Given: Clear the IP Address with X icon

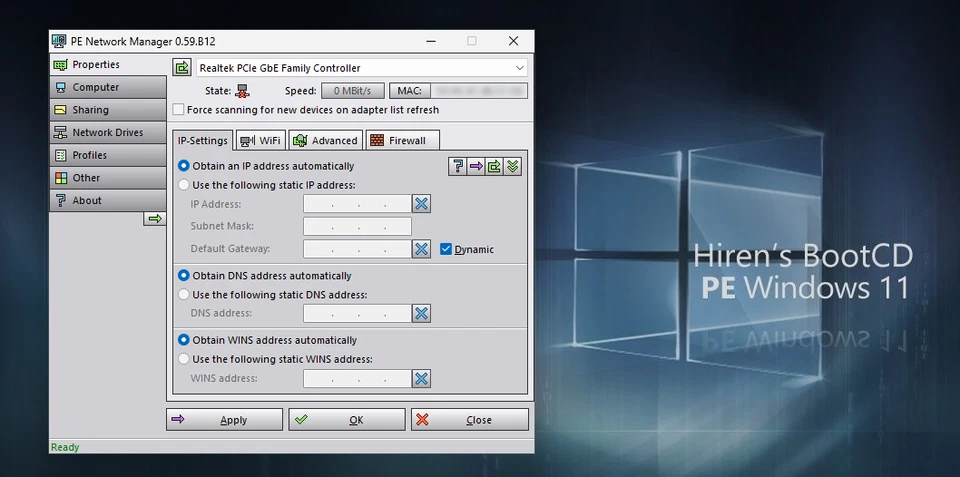Looking at the screenshot, I should point(421,204).
